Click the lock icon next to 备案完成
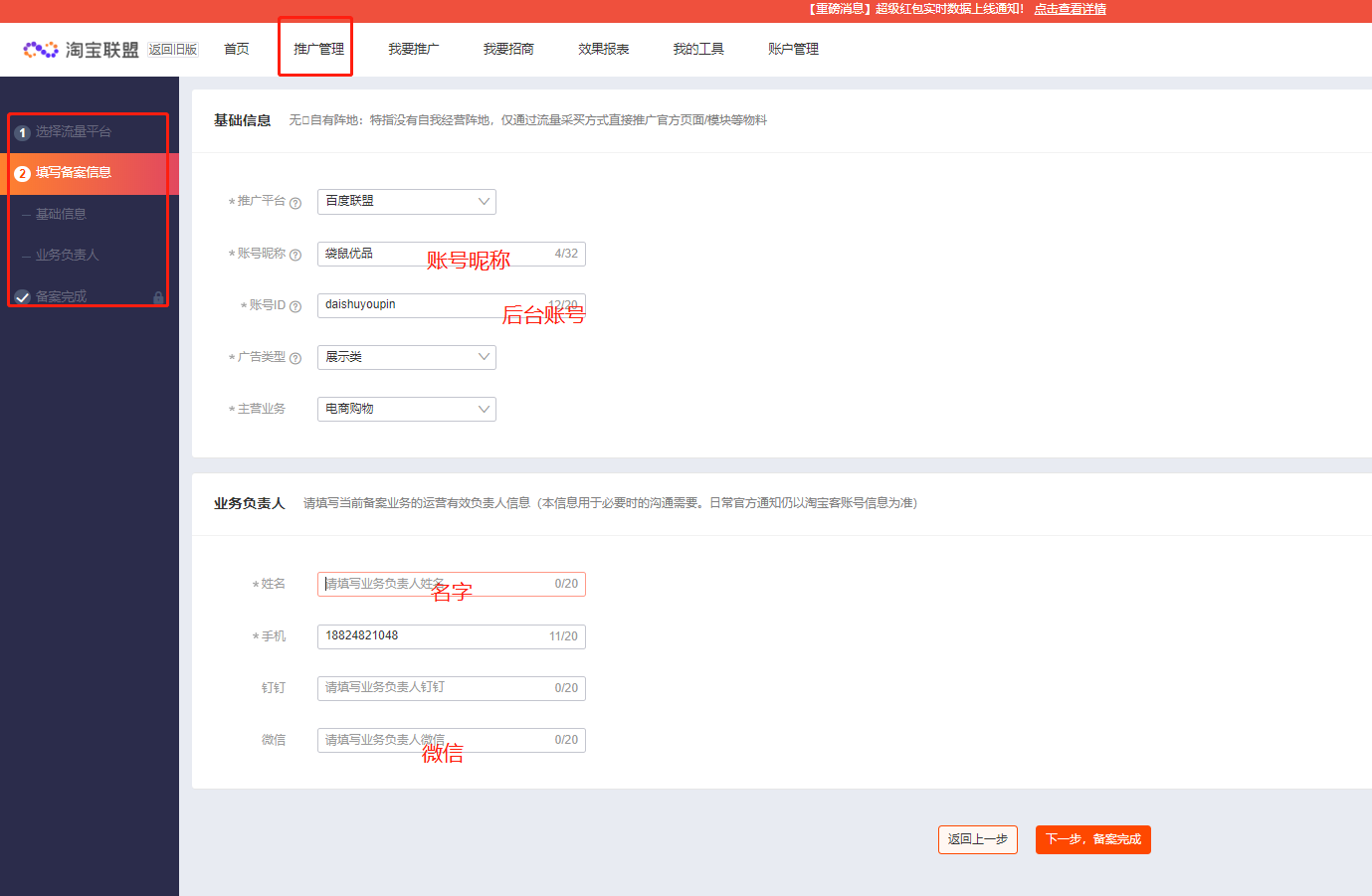This screenshot has width=1372, height=896. click(x=158, y=297)
